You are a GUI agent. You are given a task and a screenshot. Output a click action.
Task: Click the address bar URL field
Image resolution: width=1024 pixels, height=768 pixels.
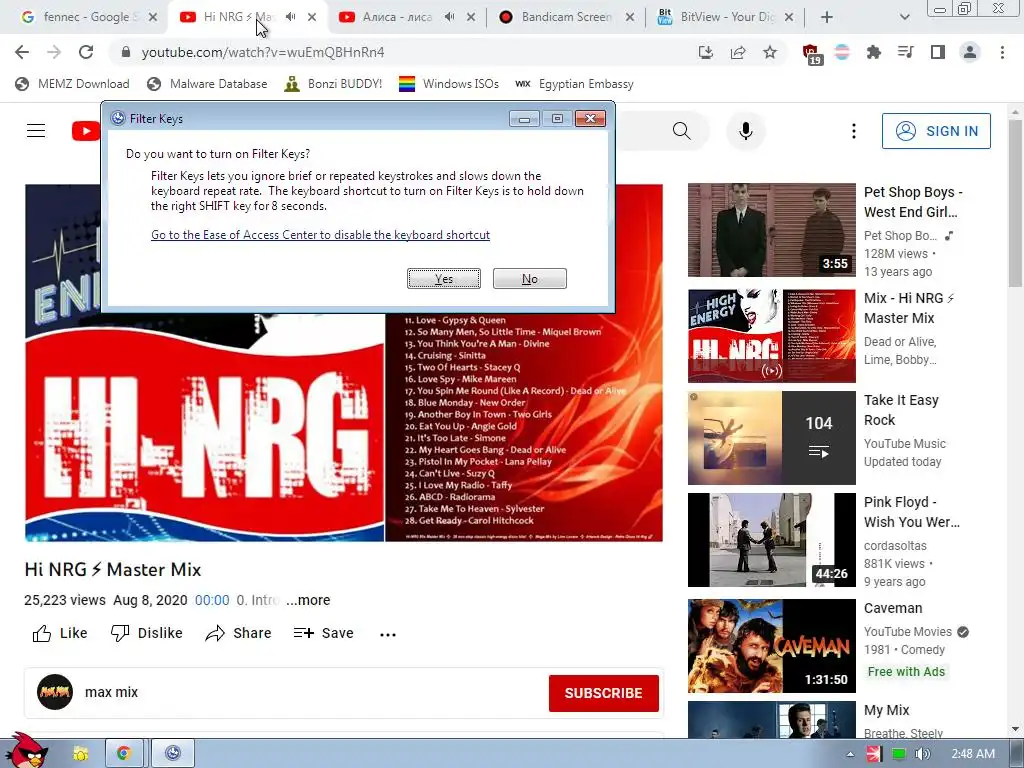405,52
